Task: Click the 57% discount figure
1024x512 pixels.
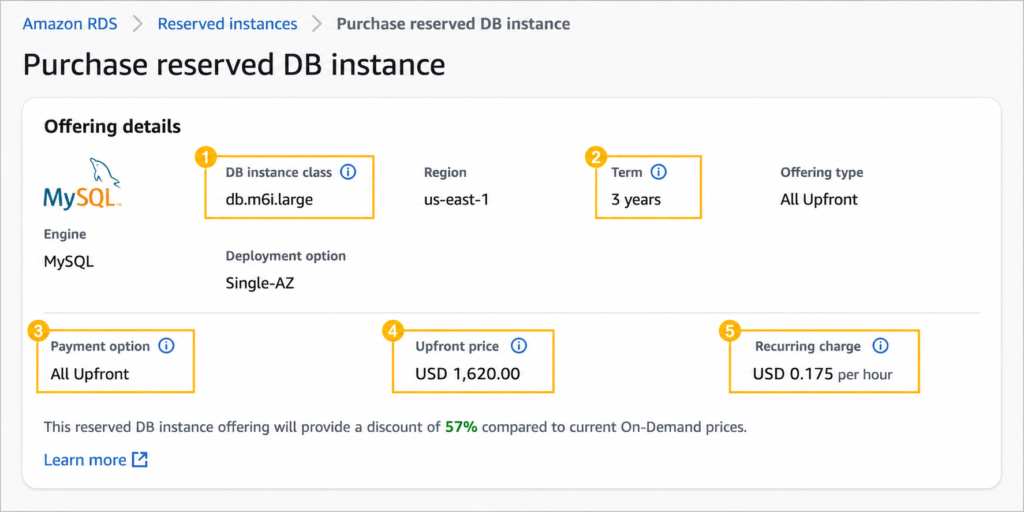Action: 461,428
